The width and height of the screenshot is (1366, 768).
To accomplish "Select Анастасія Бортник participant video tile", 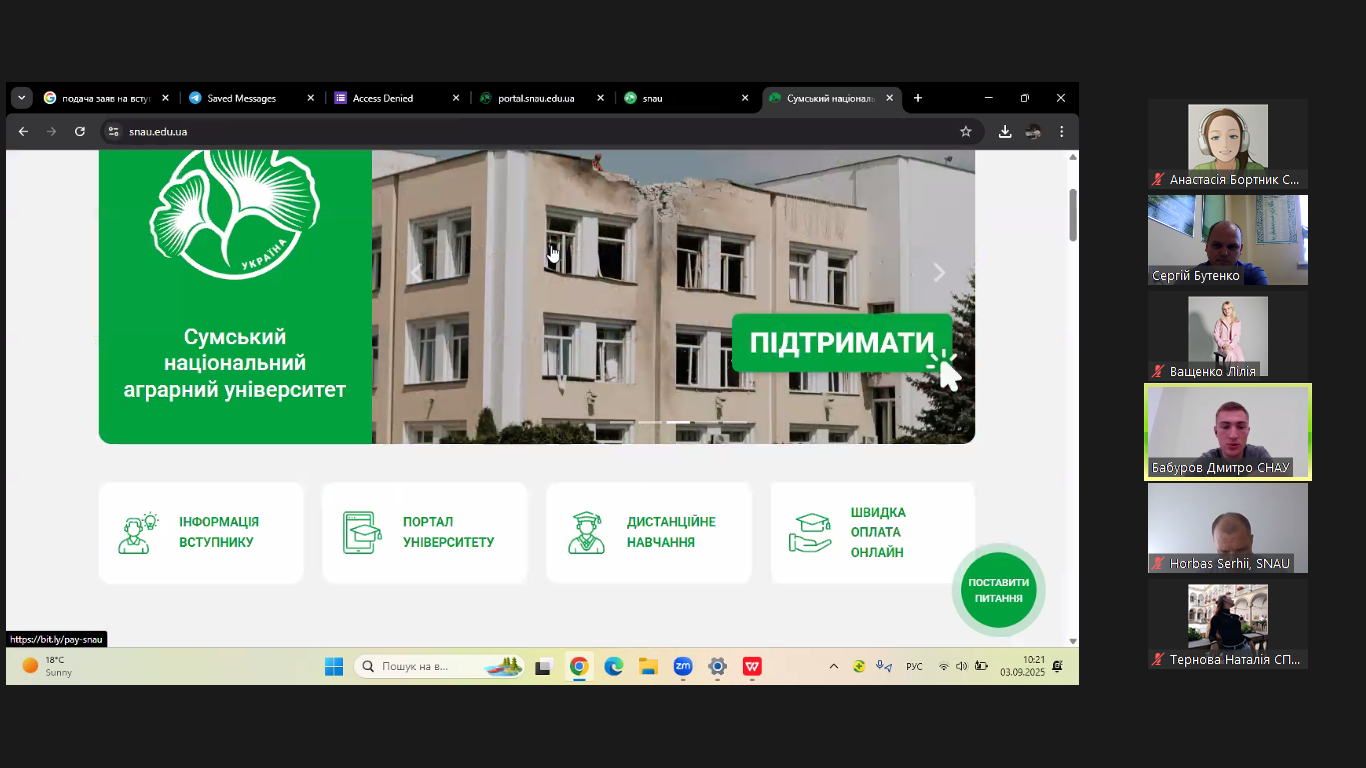I will point(1228,144).
